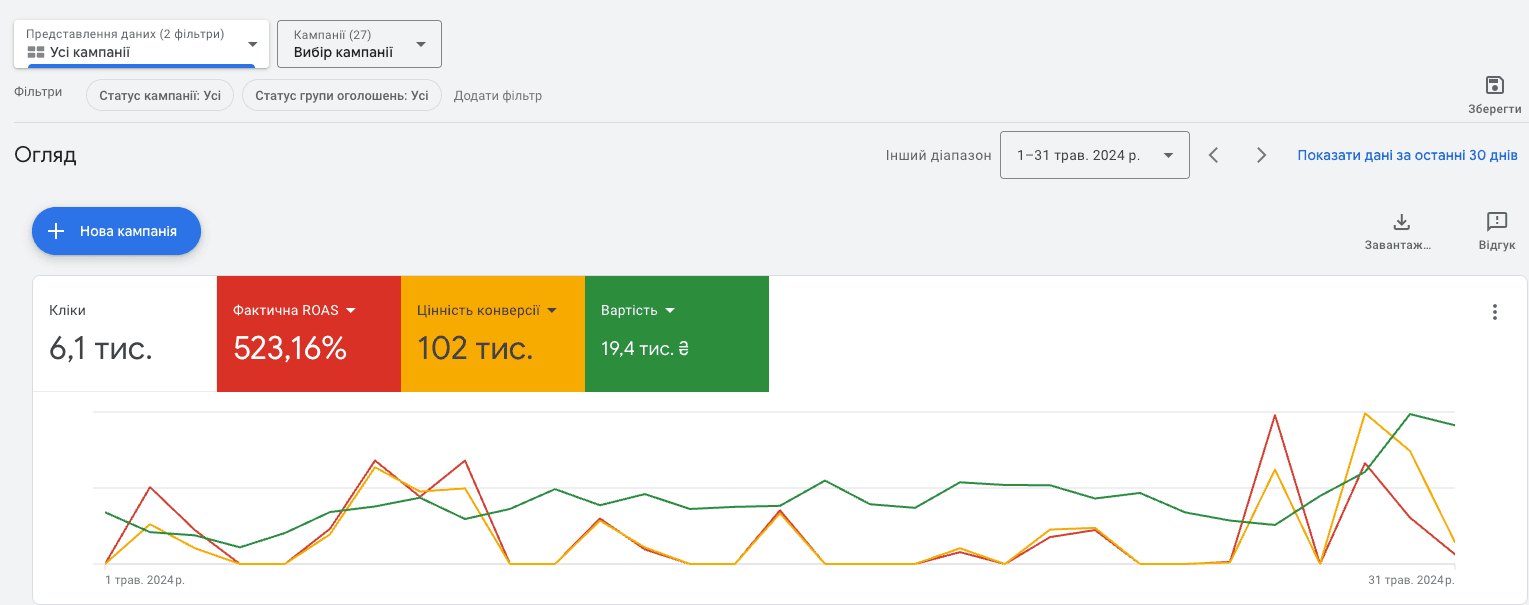Open the three-dot overflow menu on chart card

[x=1495, y=312]
